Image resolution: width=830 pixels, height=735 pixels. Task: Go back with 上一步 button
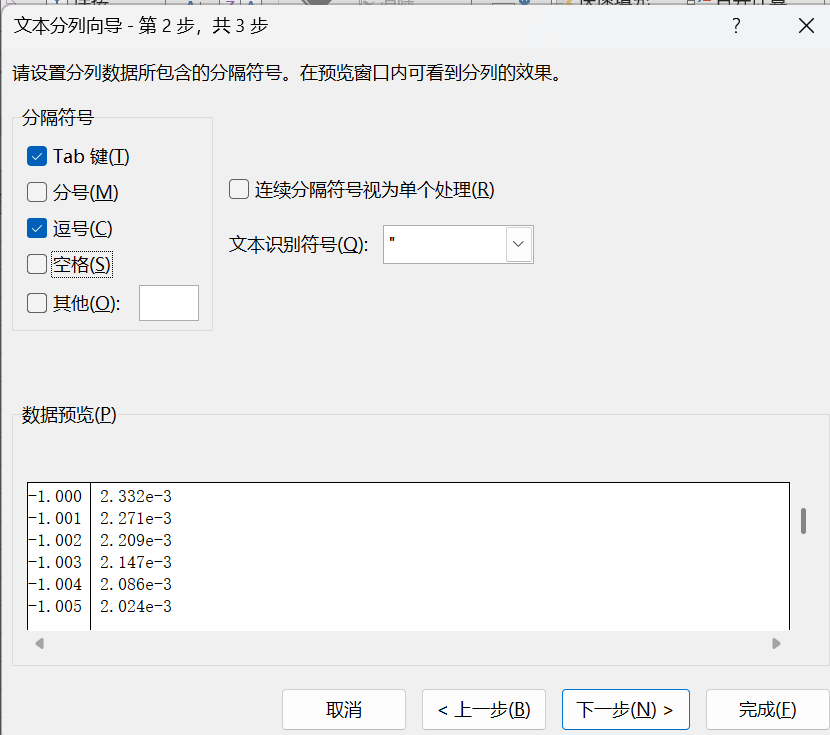(x=484, y=710)
